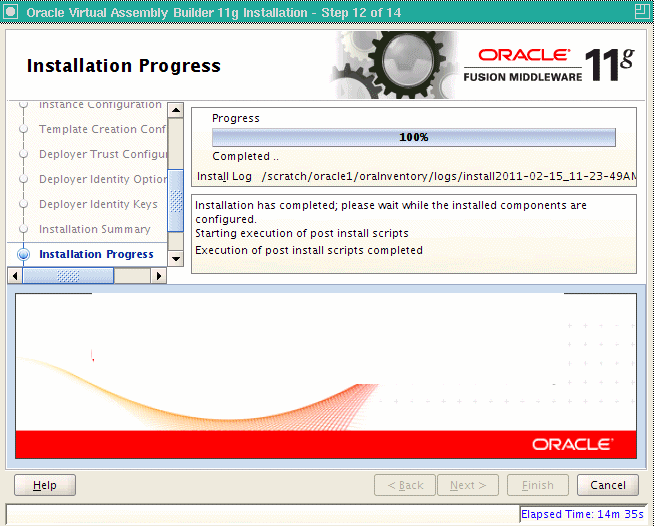Select Installation Progress step

pos(96,254)
